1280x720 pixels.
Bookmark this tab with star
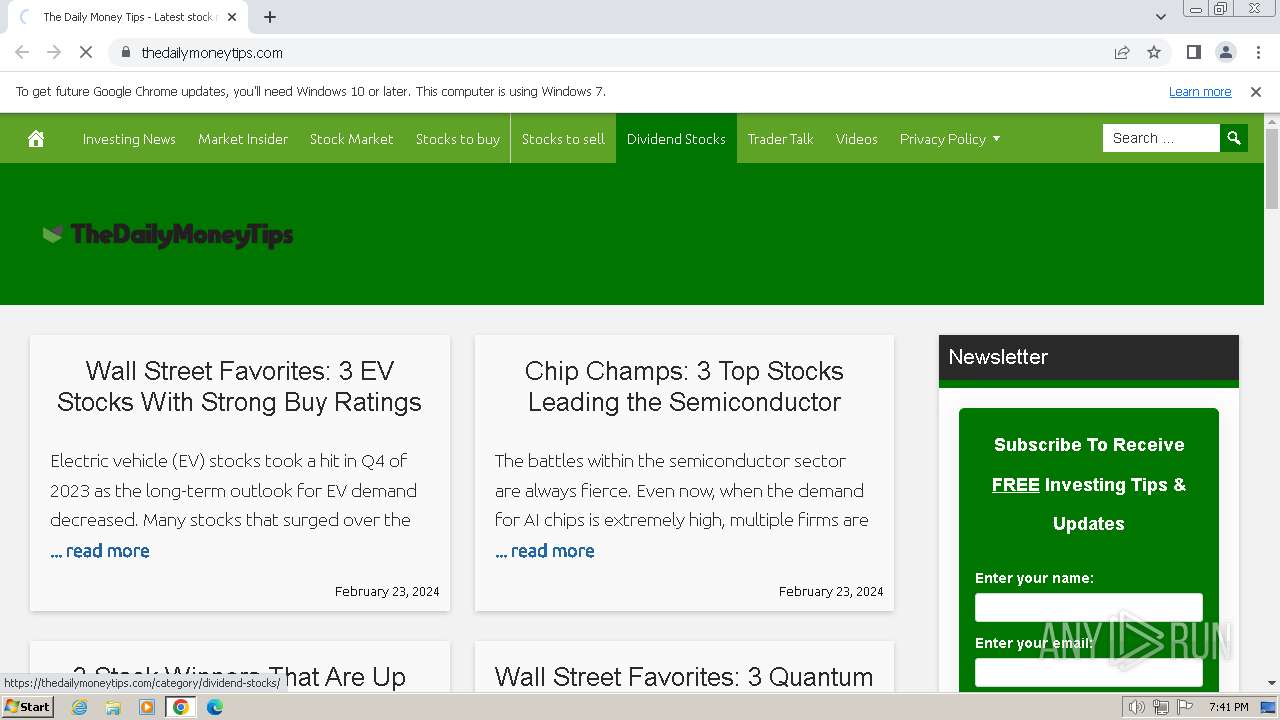1154,53
